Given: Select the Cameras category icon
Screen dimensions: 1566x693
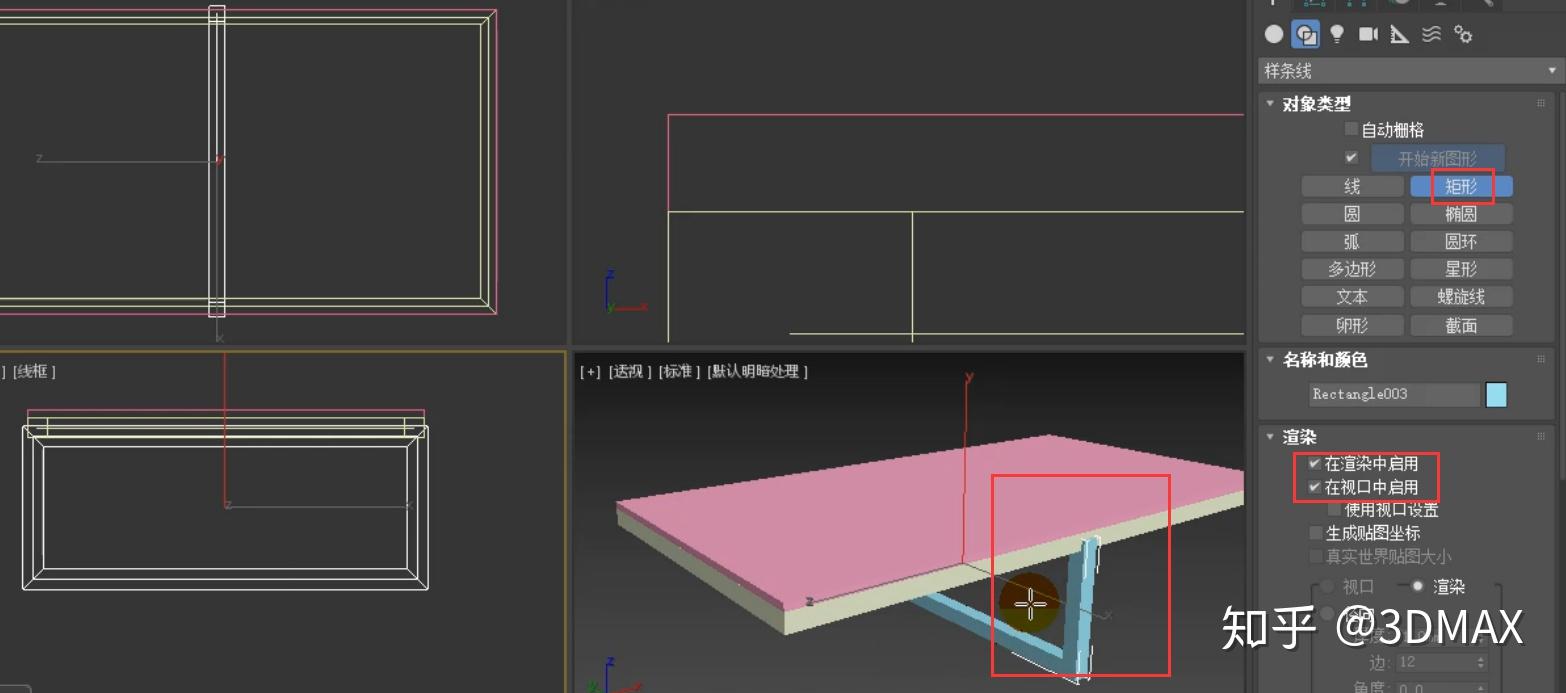Looking at the screenshot, I should [x=1367, y=34].
